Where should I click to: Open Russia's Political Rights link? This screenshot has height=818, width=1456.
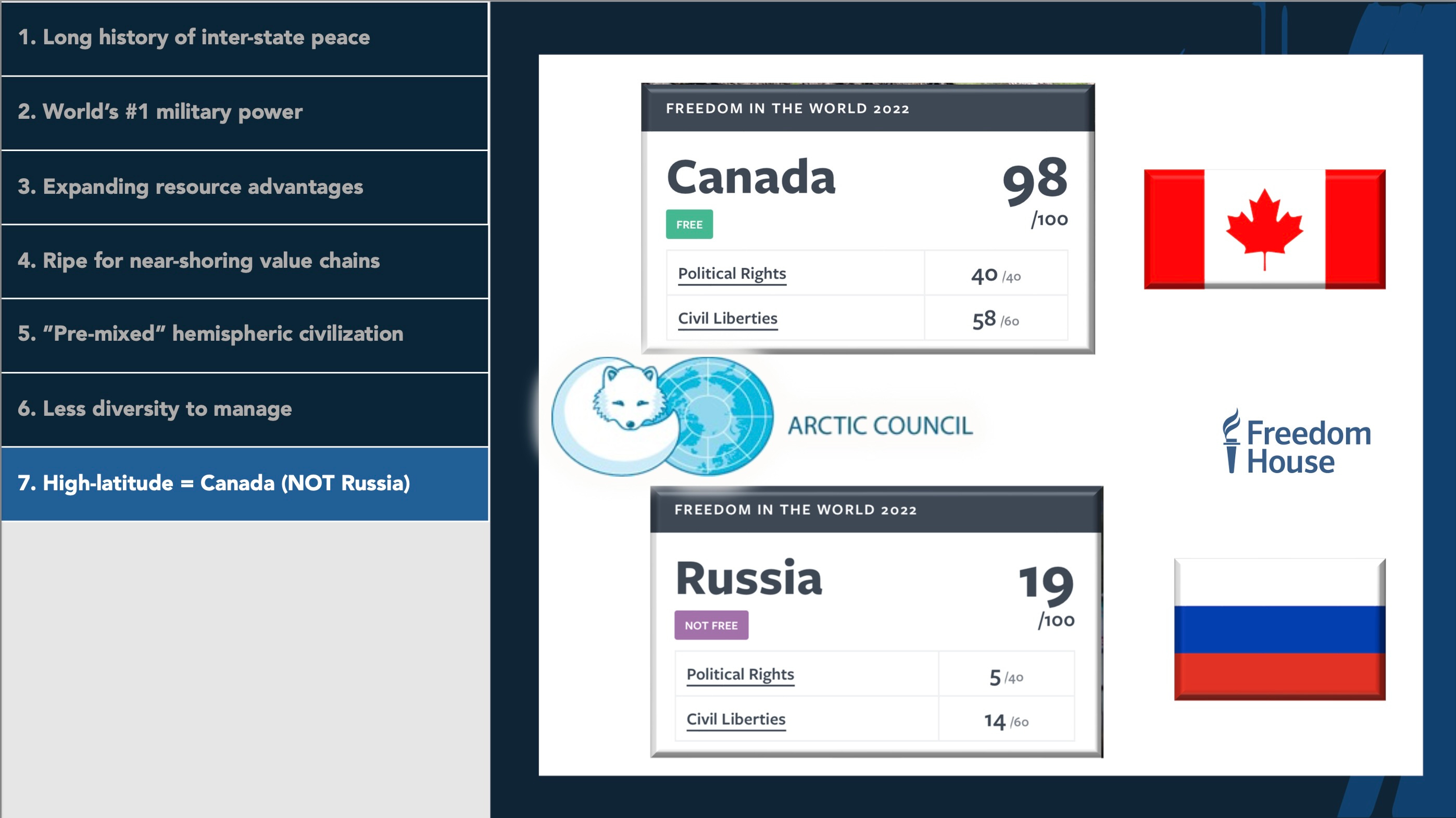[740, 674]
